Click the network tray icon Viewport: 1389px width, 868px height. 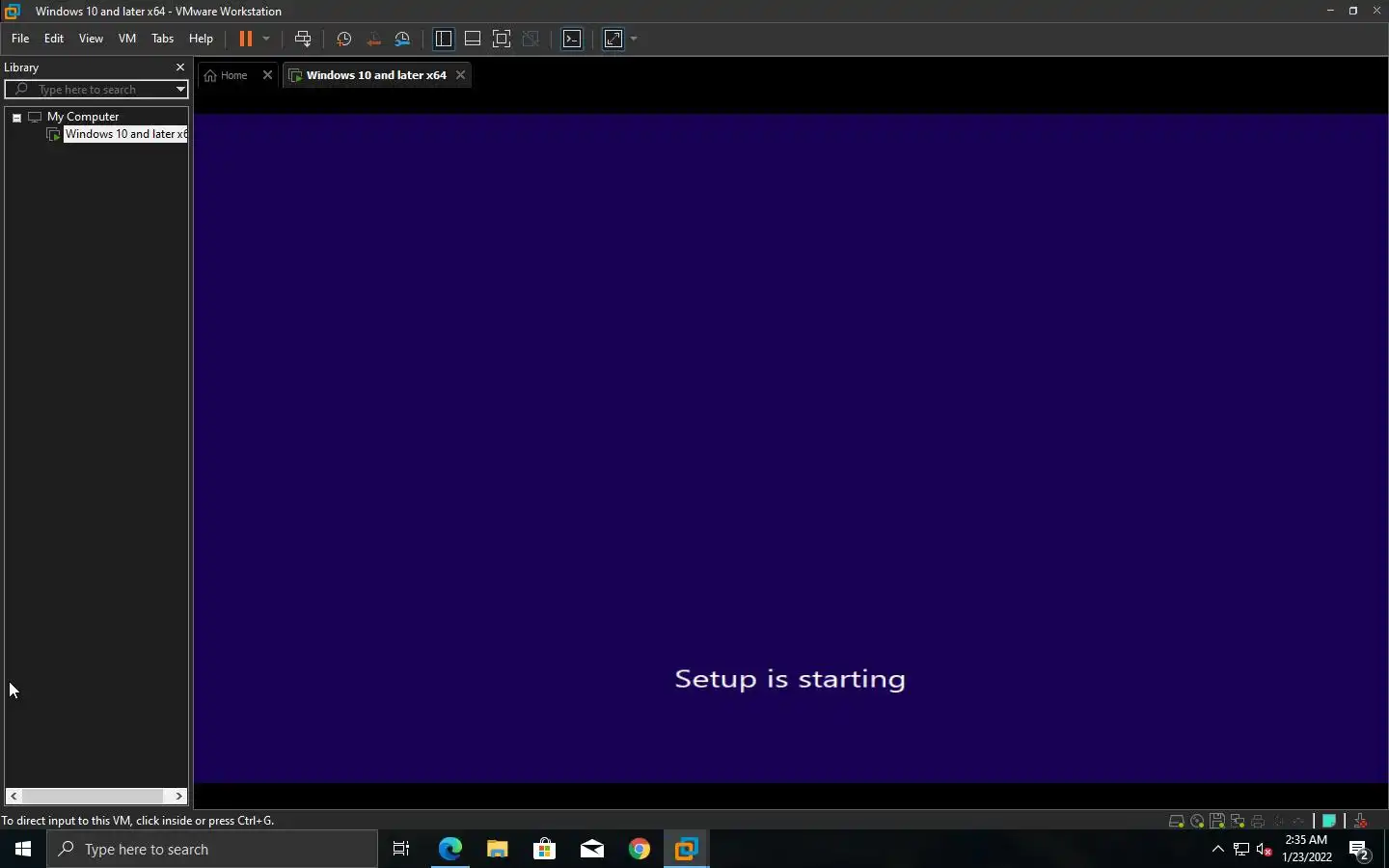click(1241, 849)
